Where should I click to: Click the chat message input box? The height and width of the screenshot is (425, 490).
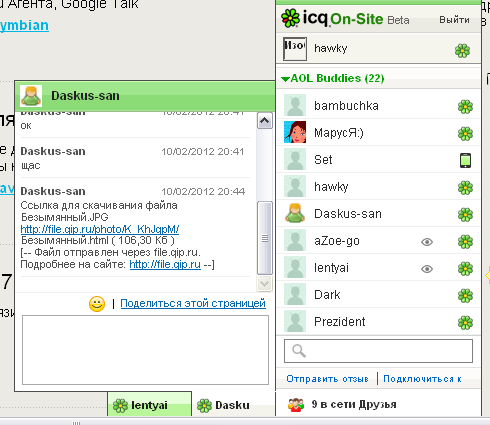pyautogui.click(x=145, y=350)
